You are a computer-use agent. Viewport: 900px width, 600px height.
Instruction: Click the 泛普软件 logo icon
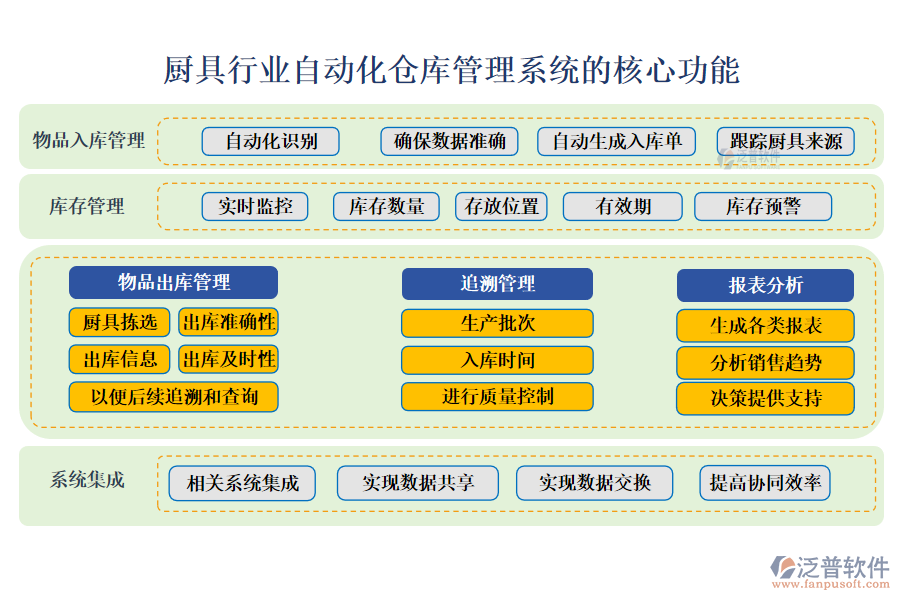783,567
